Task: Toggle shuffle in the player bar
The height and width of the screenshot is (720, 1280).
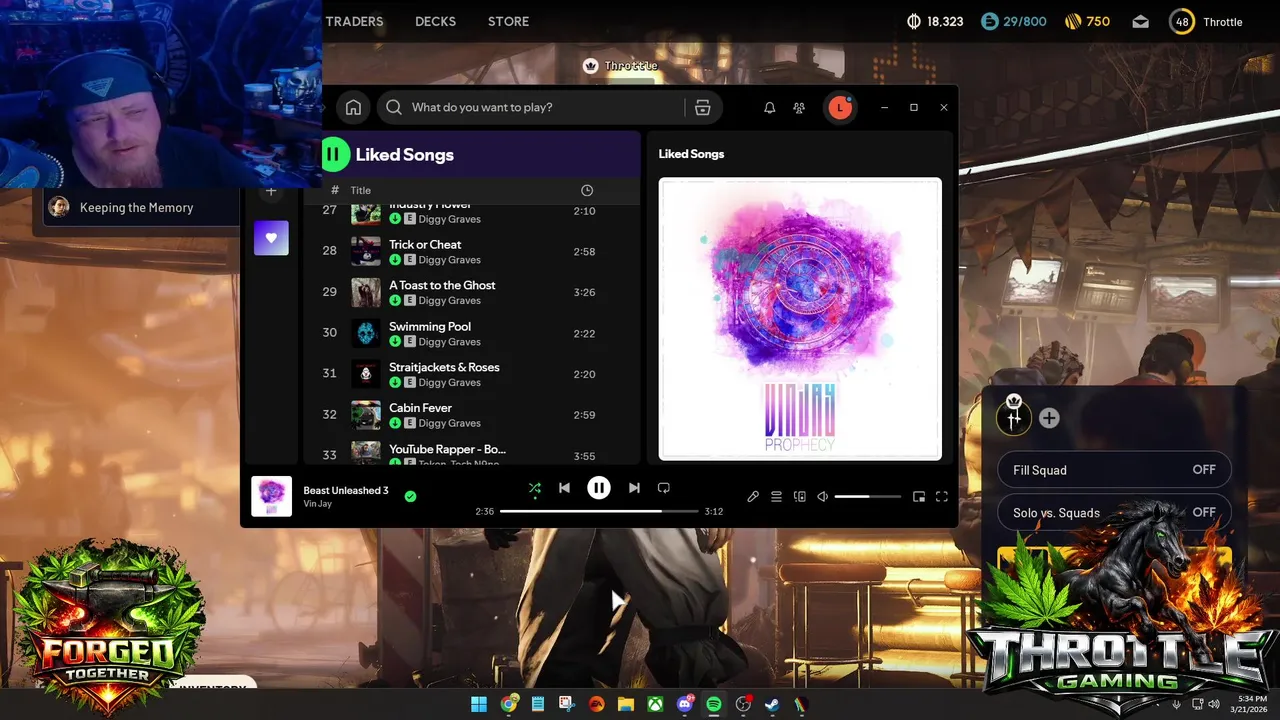Action: click(x=535, y=488)
